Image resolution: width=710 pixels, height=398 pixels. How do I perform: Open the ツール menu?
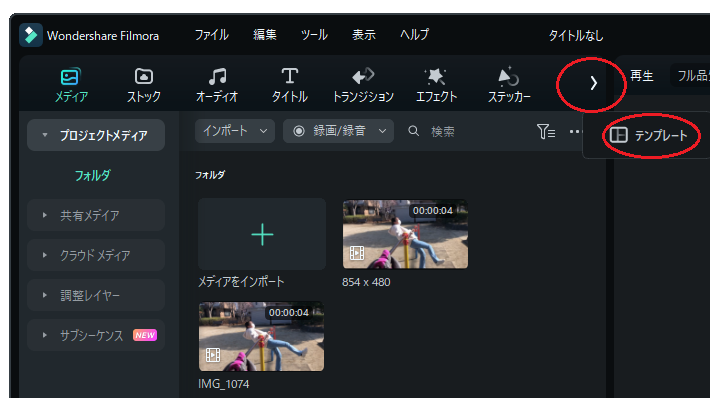(314, 35)
